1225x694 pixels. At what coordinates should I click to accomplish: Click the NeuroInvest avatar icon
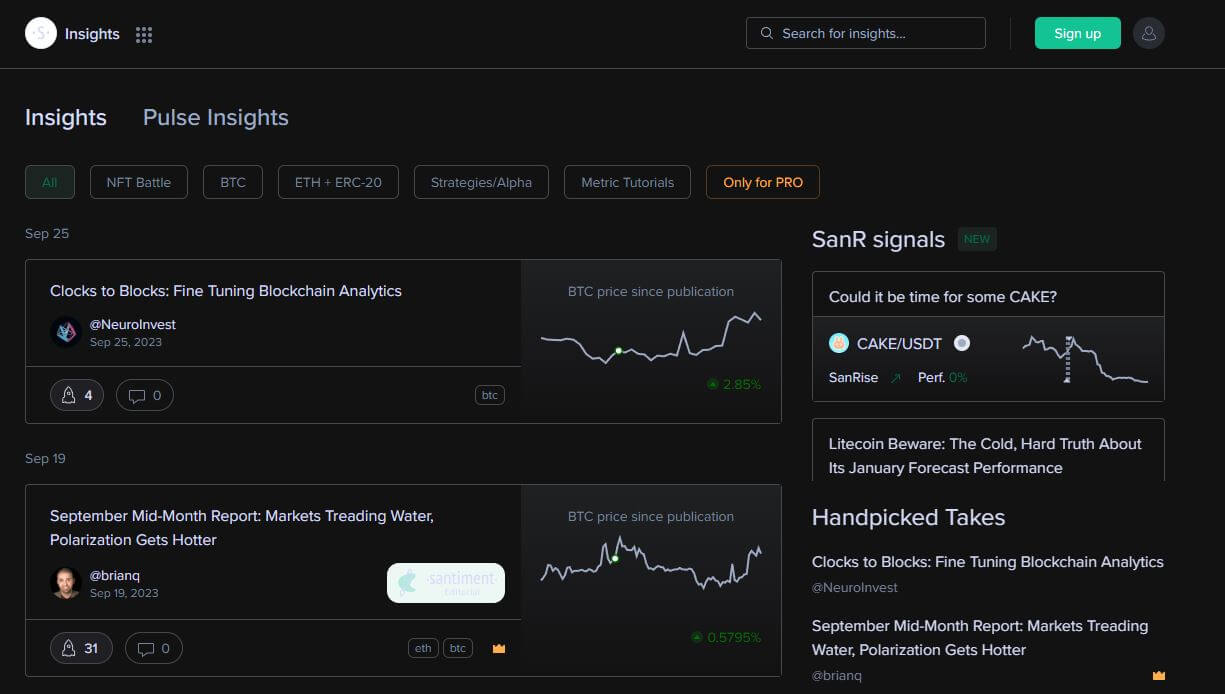[x=66, y=332]
